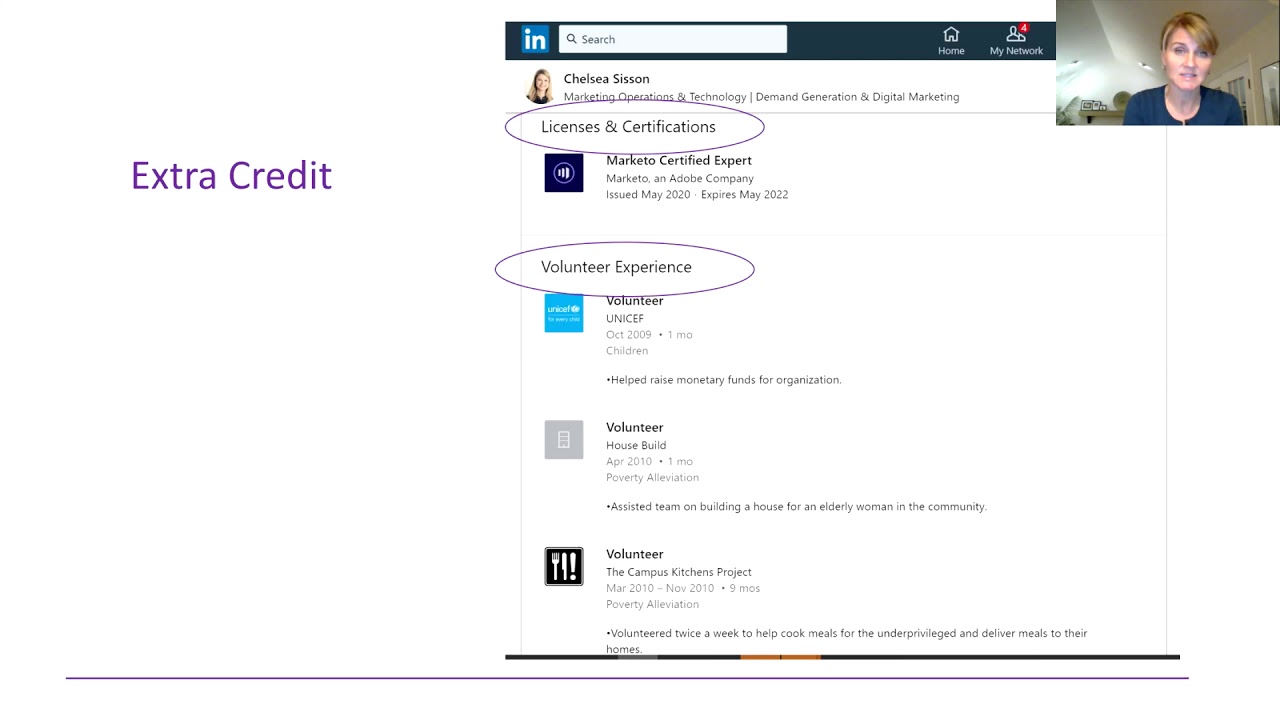Screen dimensions: 1280x720
Task: Open Chelsea Sisson's name link
Action: (x=606, y=78)
